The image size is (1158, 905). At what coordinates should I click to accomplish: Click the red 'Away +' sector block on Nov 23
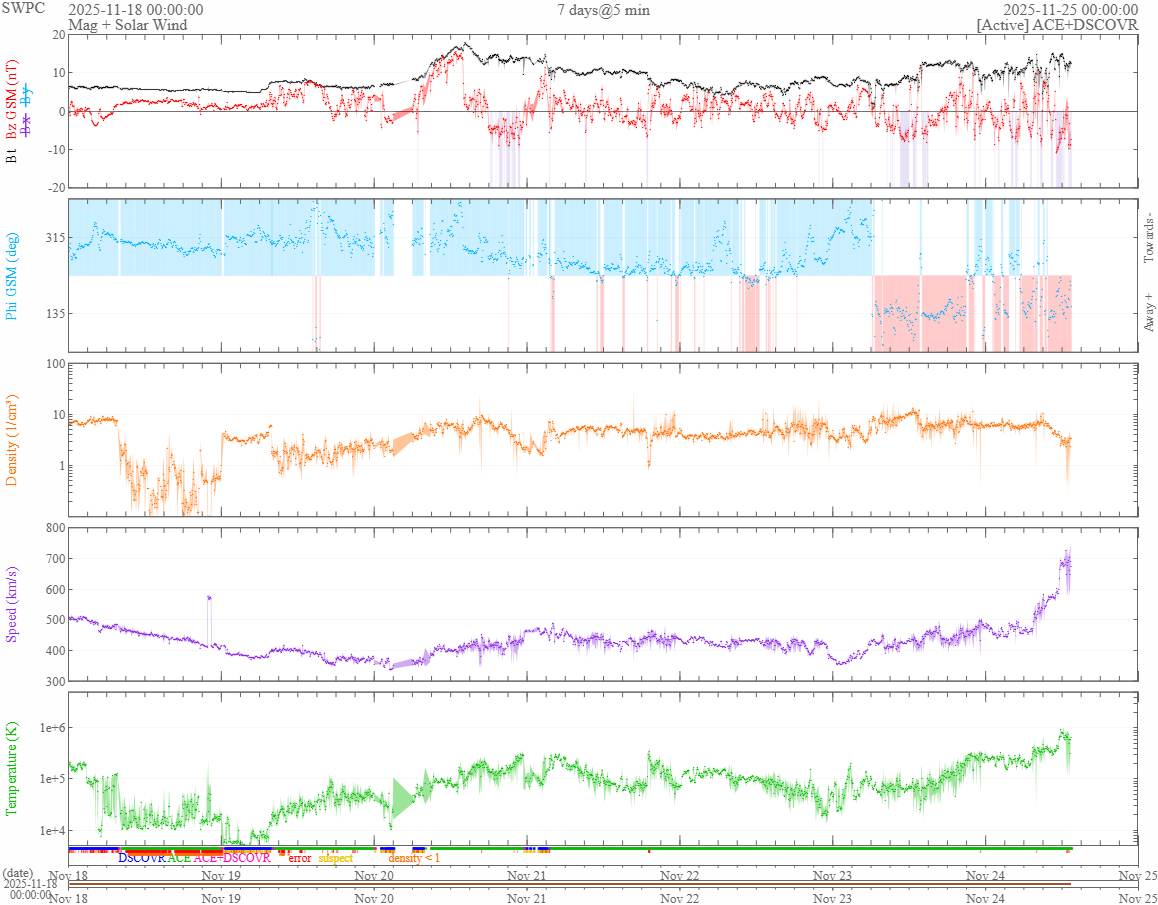point(919,313)
